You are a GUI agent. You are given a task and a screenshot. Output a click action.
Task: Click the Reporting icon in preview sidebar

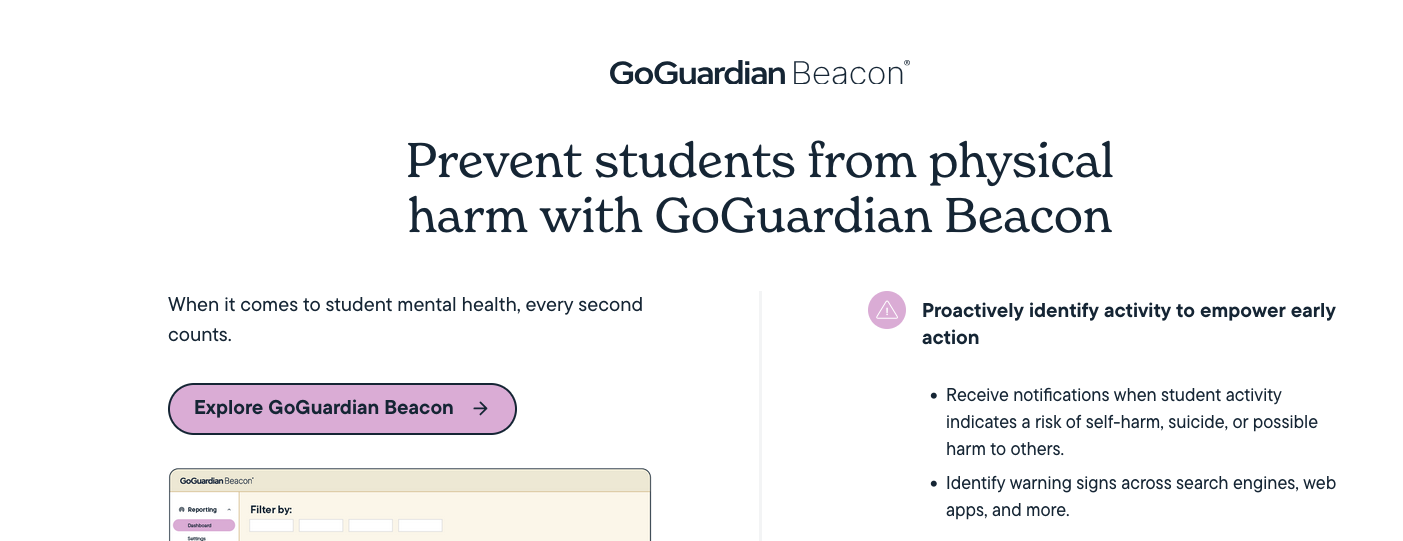point(181,510)
